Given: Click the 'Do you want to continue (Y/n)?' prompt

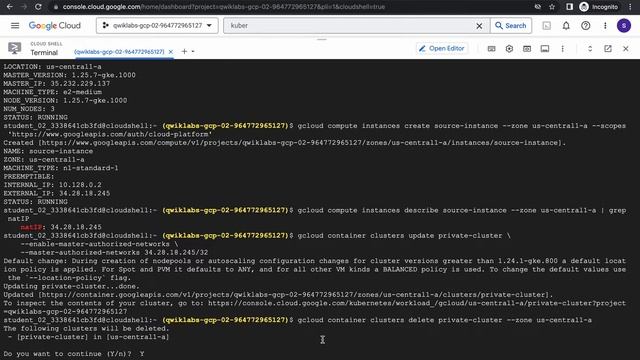Looking at the screenshot, I should click(x=67, y=354).
